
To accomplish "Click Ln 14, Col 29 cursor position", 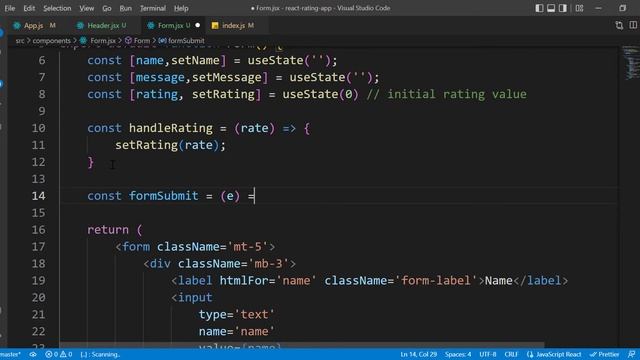I will 418,354.
